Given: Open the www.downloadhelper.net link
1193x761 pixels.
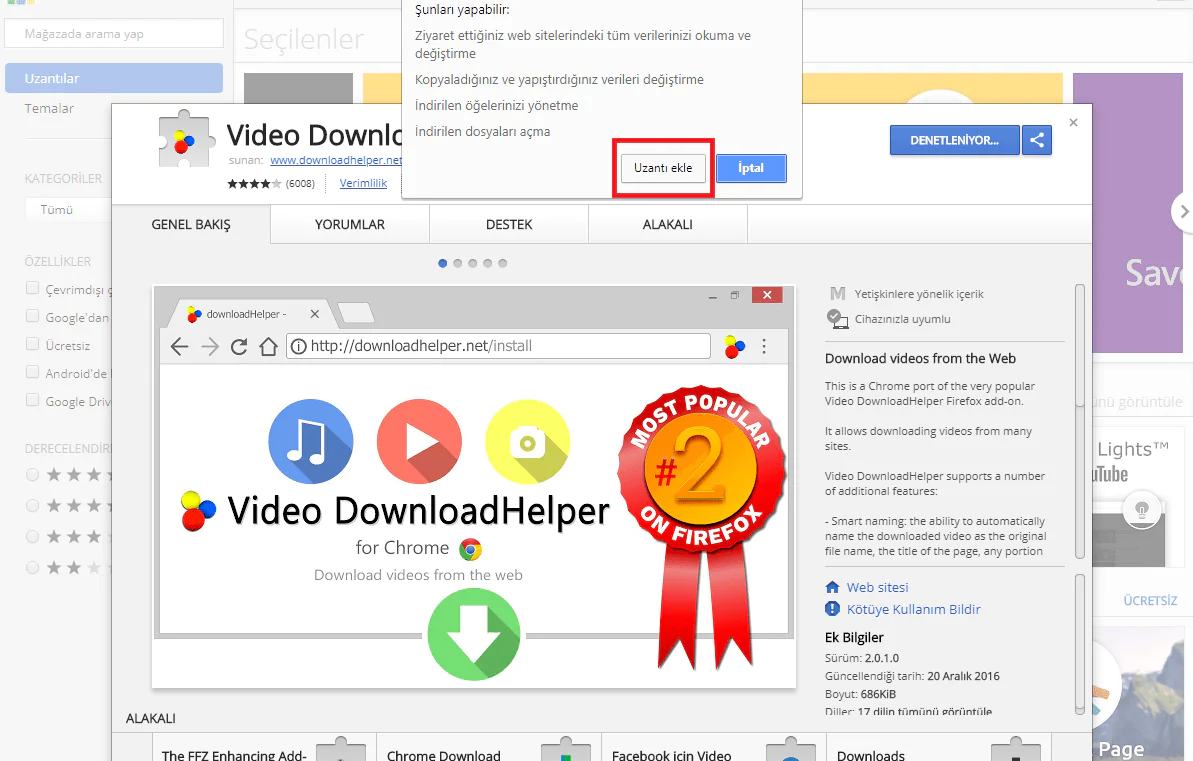Looking at the screenshot, I should point(336,160).
